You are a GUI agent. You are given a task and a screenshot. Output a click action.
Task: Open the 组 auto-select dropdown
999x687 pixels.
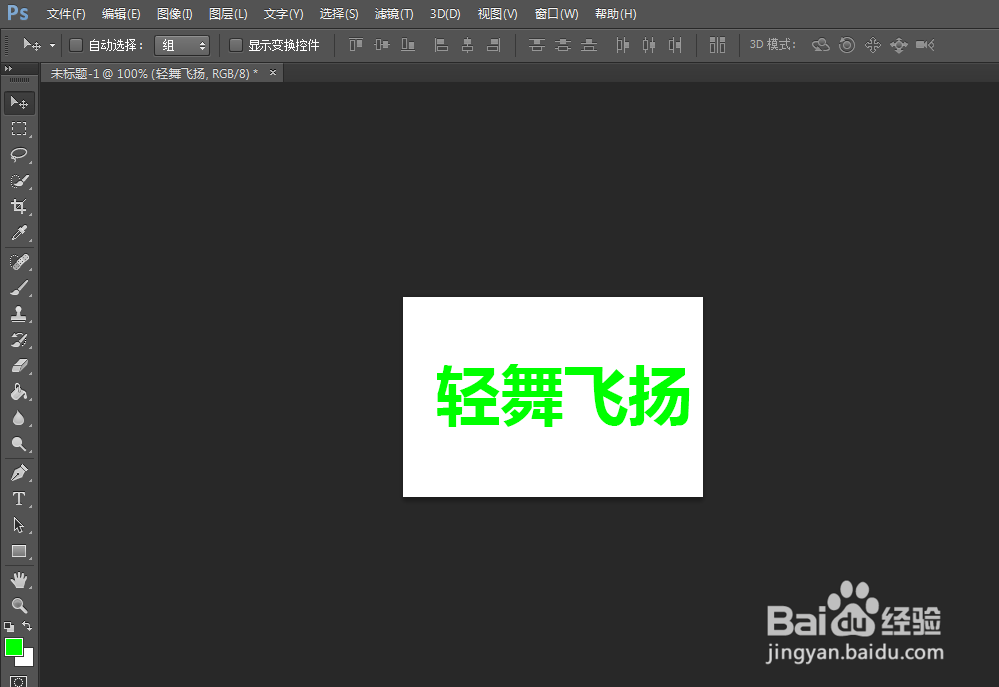coord(182,45)
